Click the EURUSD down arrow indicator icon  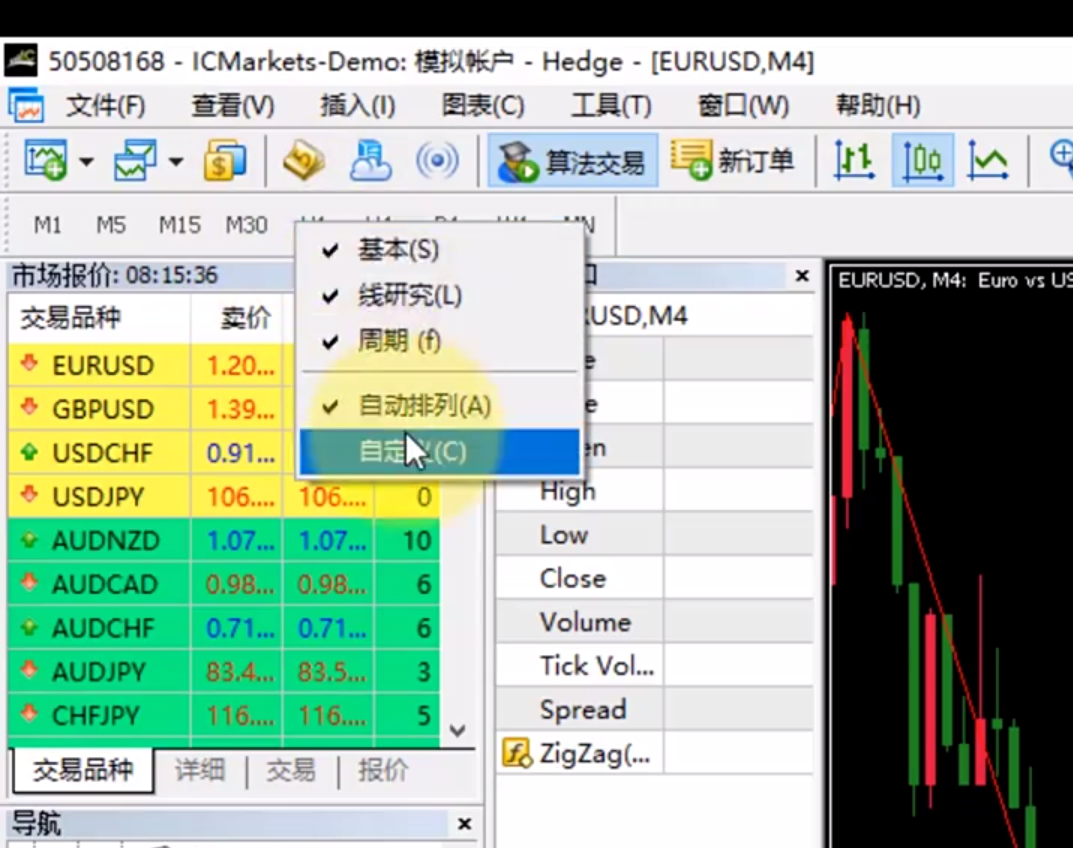click(29, 363)
